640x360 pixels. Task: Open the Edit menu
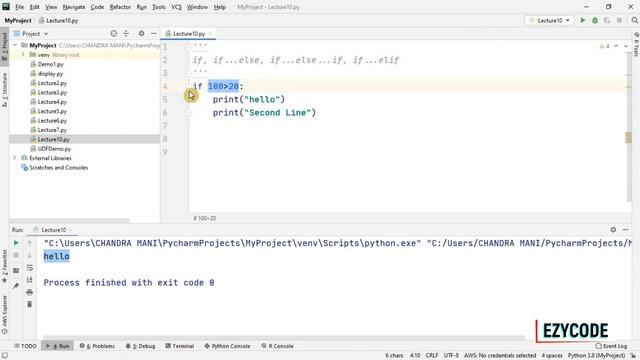35,7
